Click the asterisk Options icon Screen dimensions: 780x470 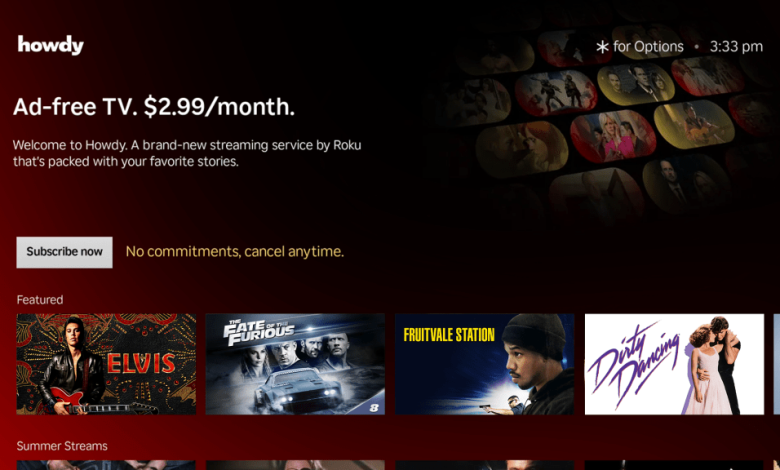(x=602, y=47)
